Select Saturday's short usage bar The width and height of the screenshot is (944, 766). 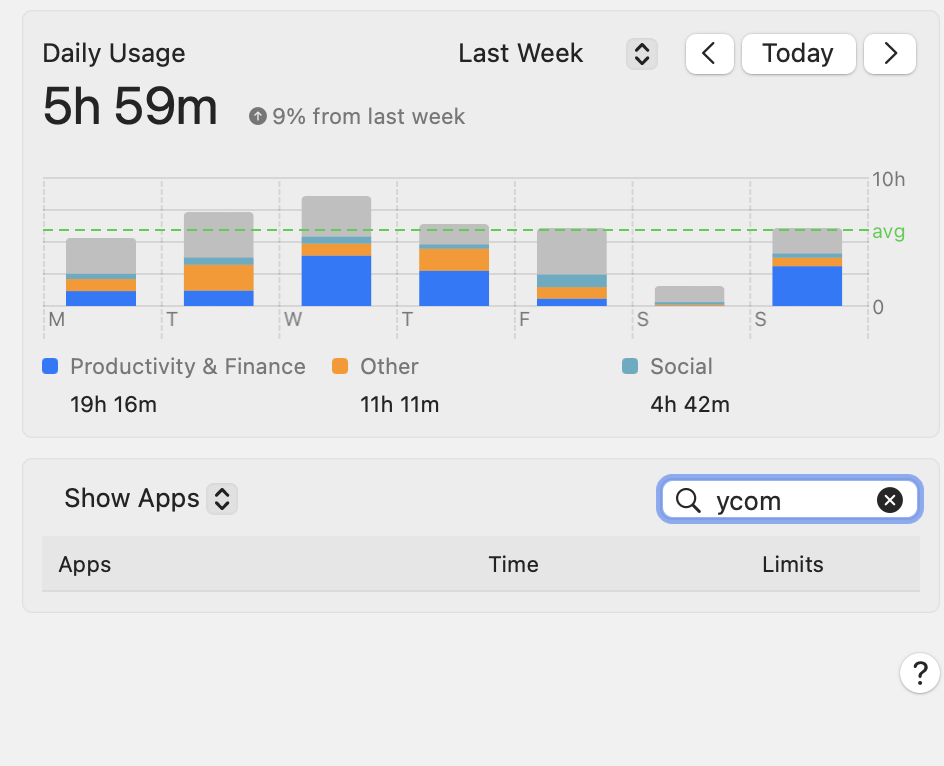click(689, 296)
